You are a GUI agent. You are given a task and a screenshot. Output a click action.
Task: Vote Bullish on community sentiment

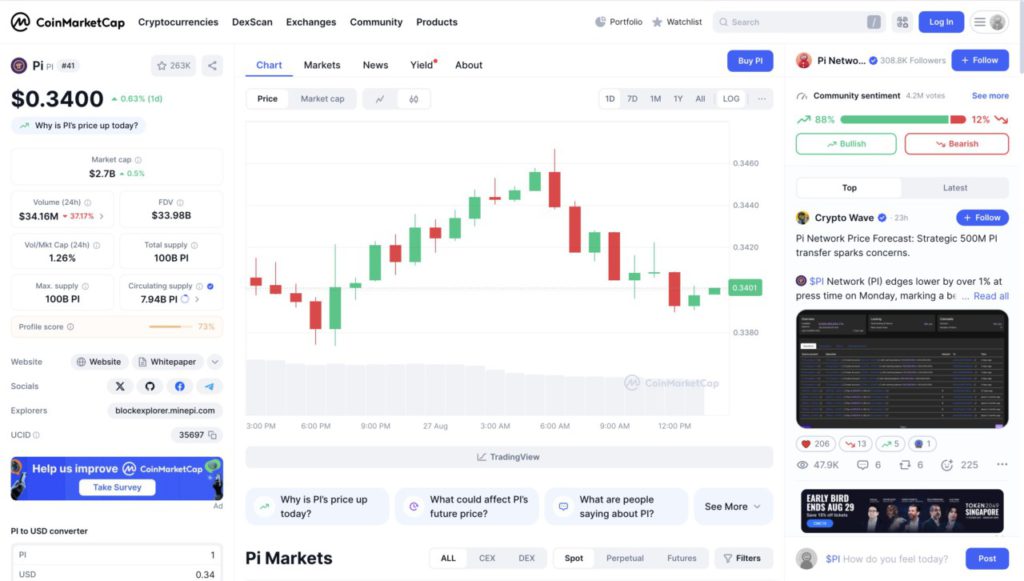(x=846, y=144)
